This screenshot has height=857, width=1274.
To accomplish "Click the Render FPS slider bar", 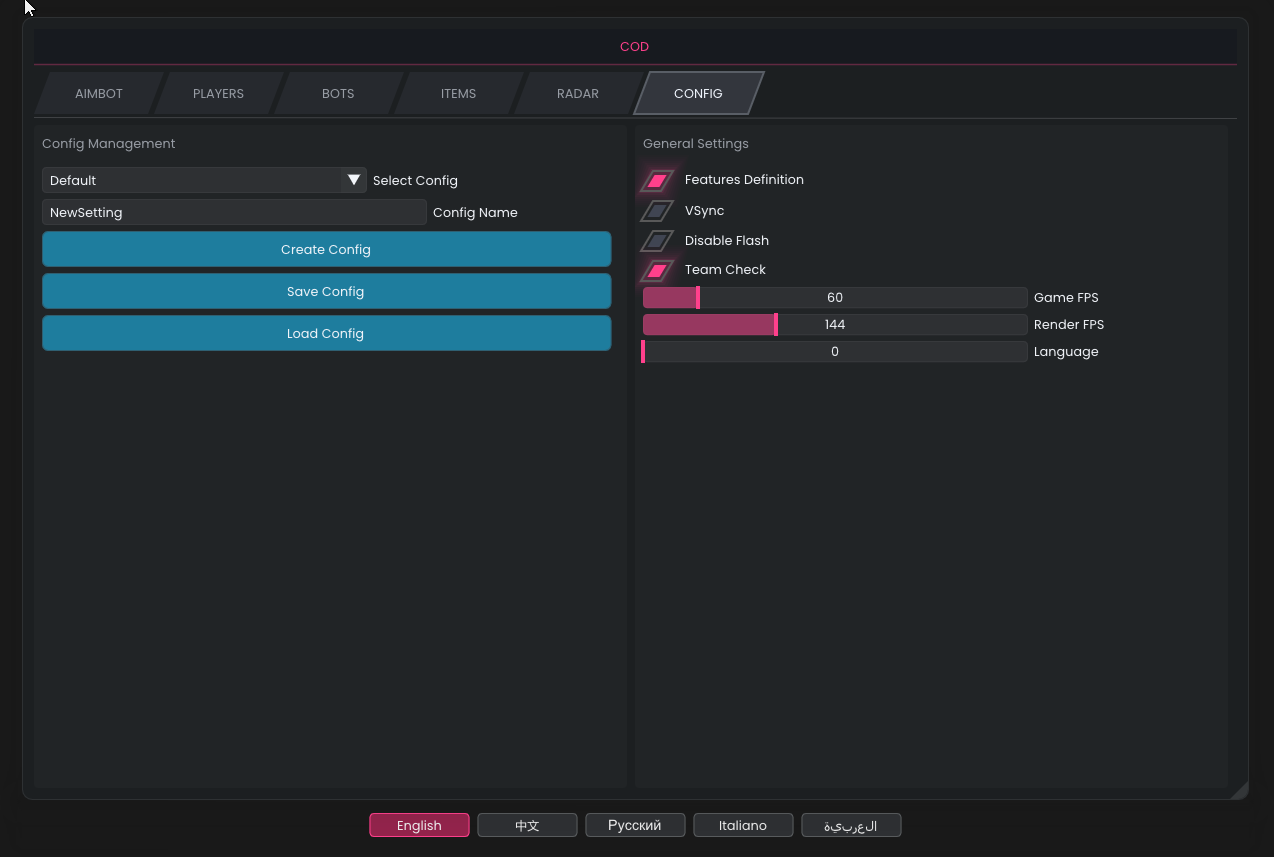I will (835, 325).
